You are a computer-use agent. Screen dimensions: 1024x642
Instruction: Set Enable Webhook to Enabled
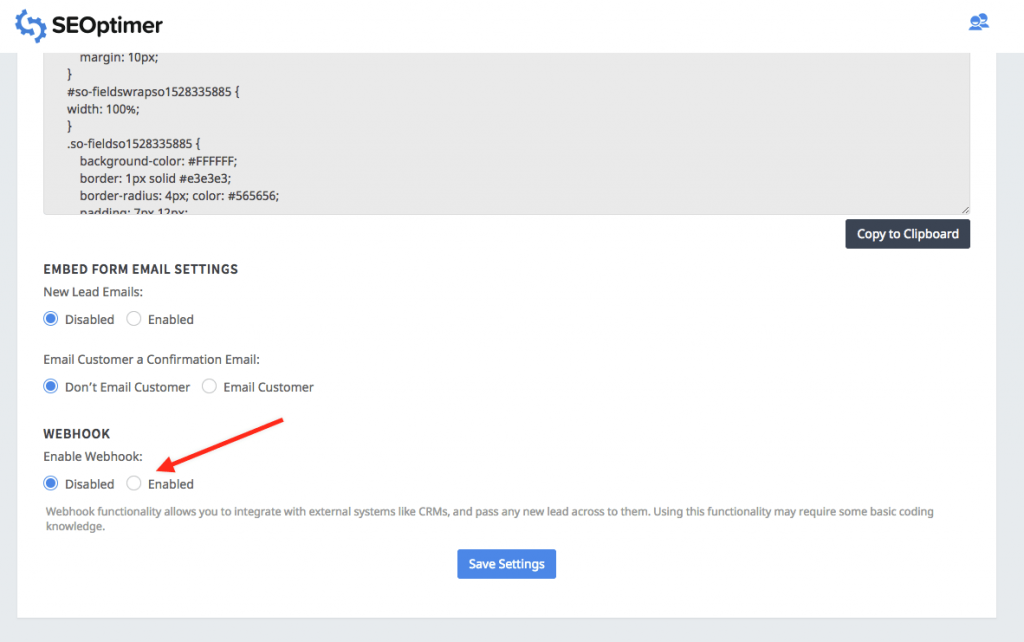click(x=134, y=483)
